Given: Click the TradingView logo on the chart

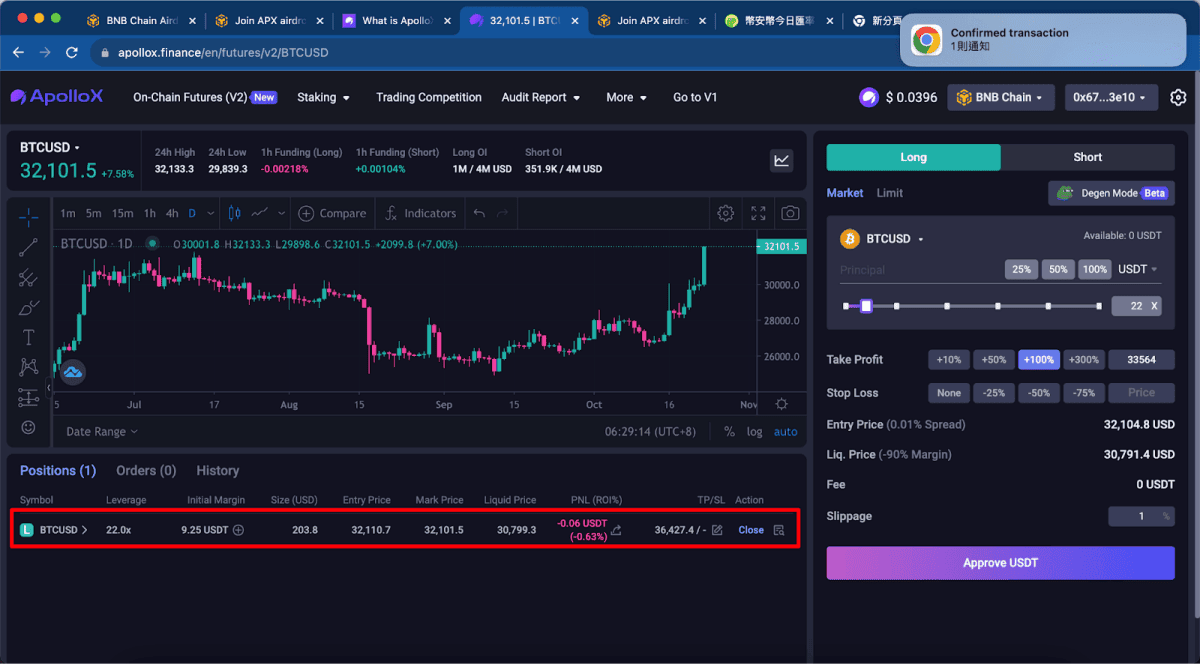Looking at the screenshot, I should tap(72, 373).
